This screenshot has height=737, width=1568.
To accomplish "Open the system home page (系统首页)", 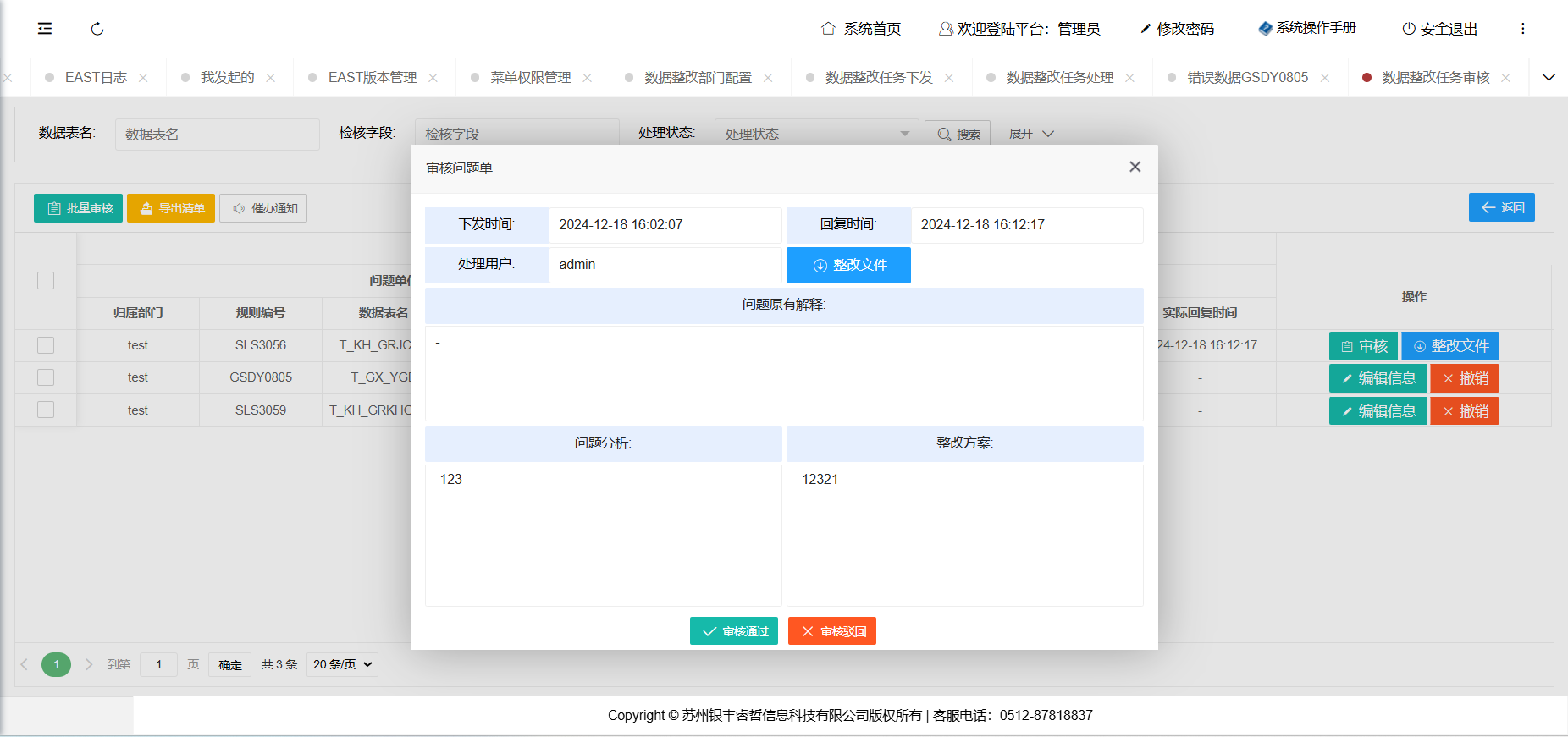I will [x=861, y=29].
